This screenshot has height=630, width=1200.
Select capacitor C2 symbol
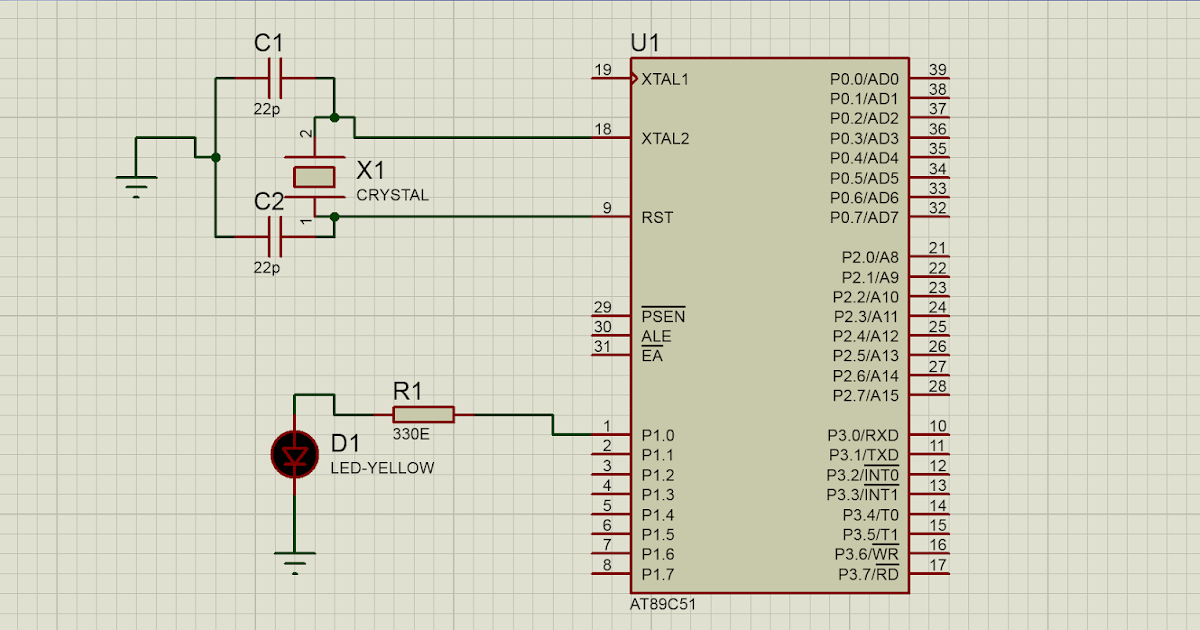coord(277,238)
